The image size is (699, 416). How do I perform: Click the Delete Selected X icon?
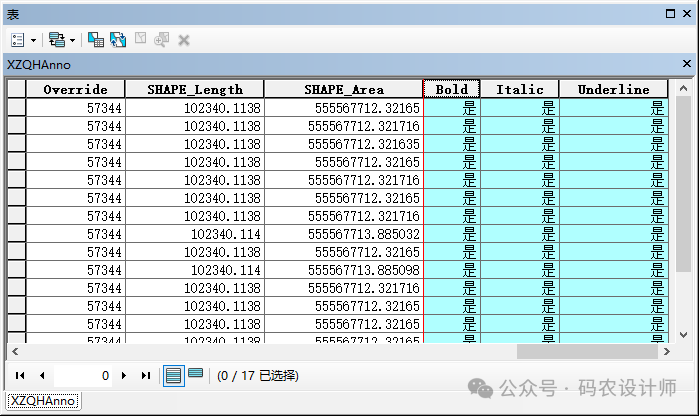point(184,40)
